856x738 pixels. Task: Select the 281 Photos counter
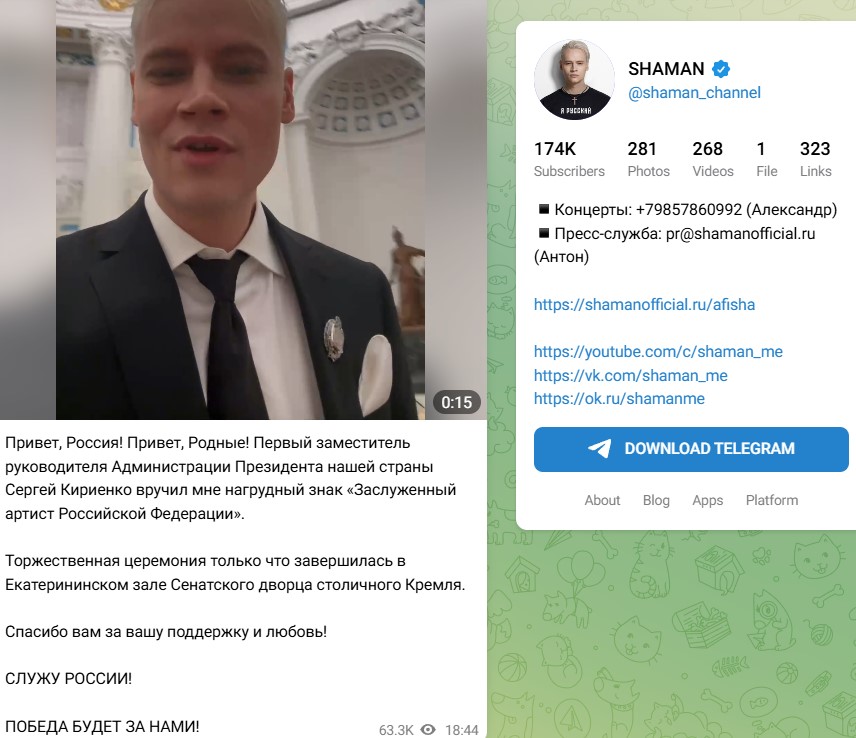[x=648, y=159]
